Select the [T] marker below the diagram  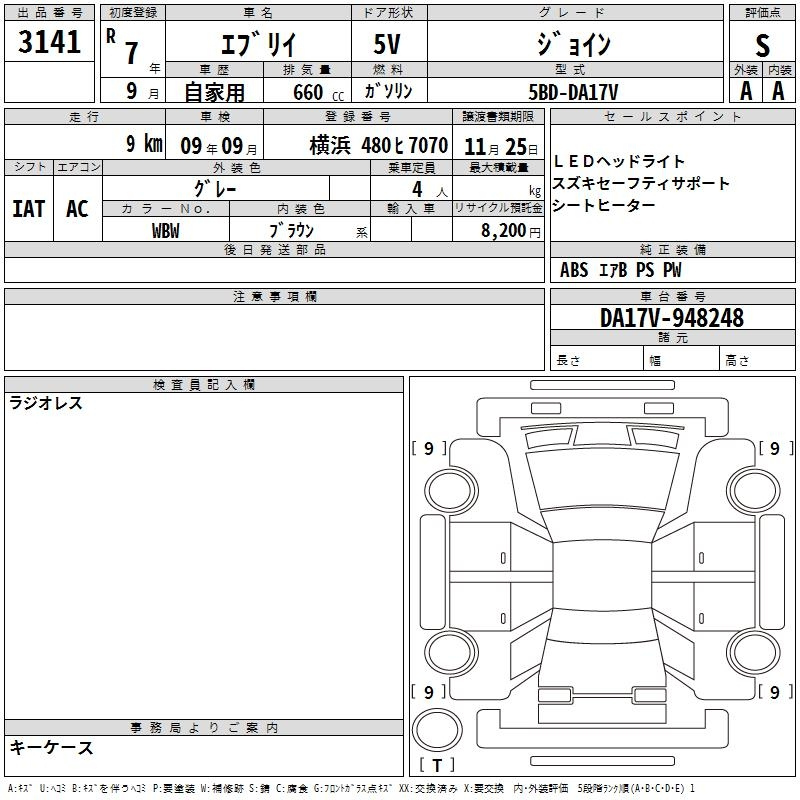click(436, 766)
